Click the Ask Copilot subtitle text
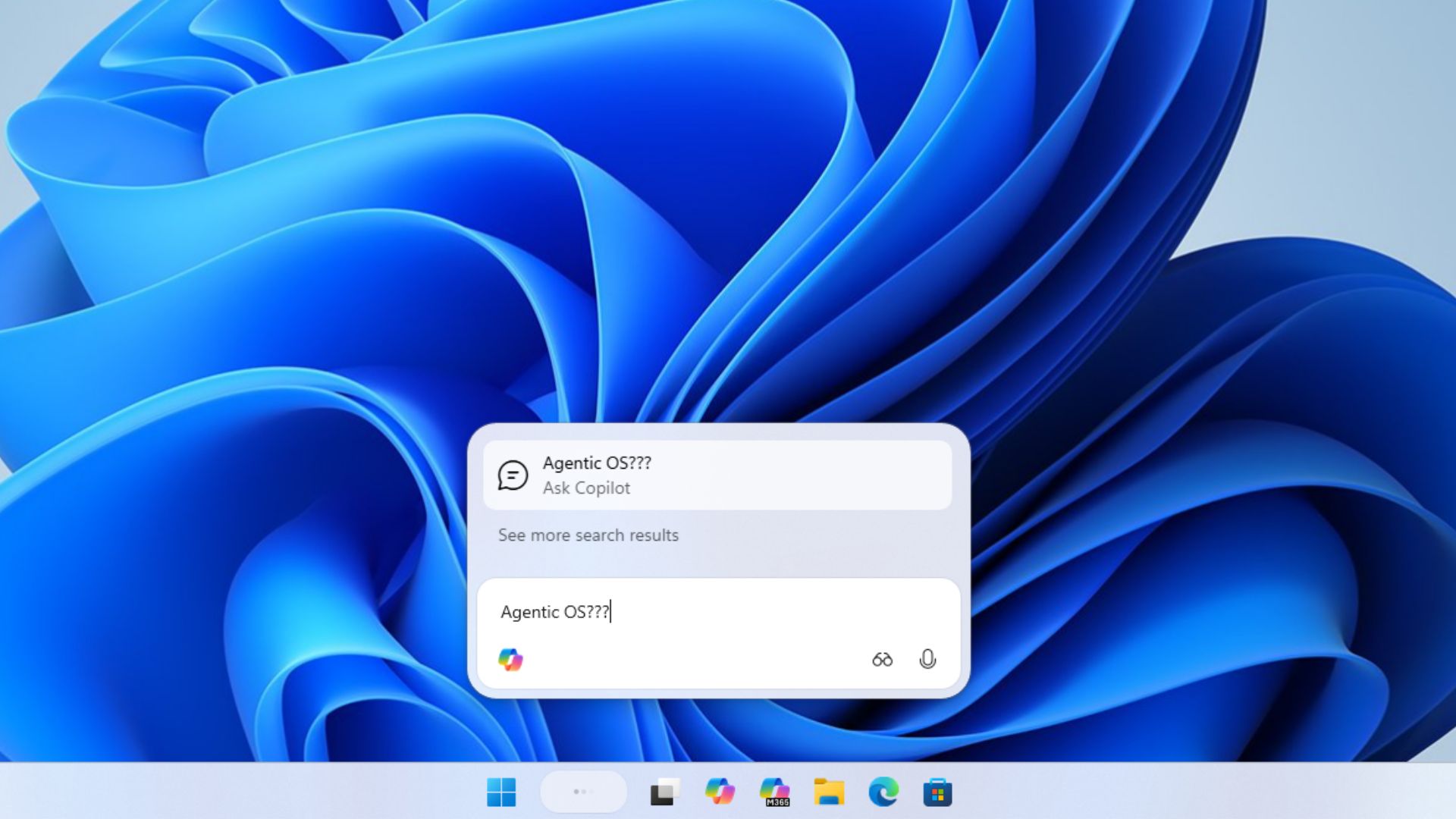 tap(586, 488)
